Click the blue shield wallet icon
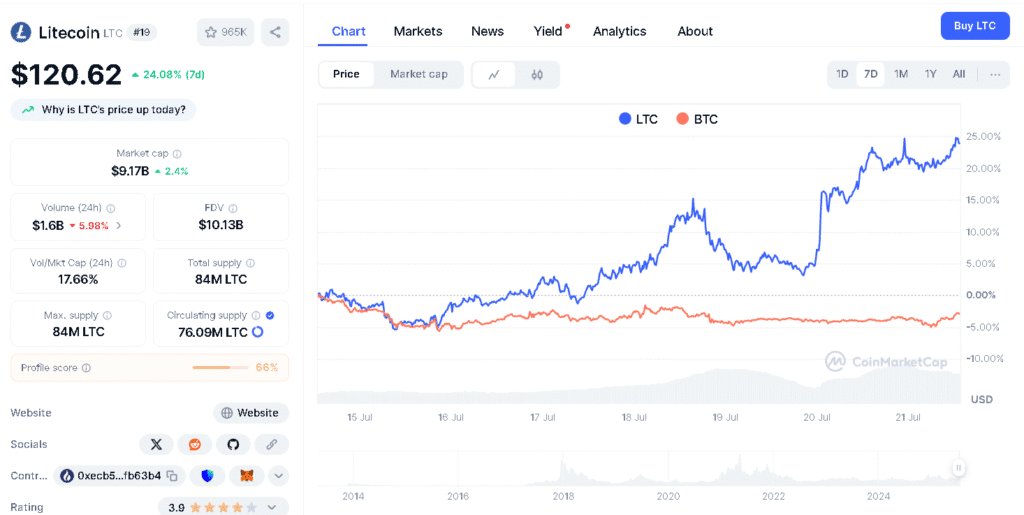 208,476
